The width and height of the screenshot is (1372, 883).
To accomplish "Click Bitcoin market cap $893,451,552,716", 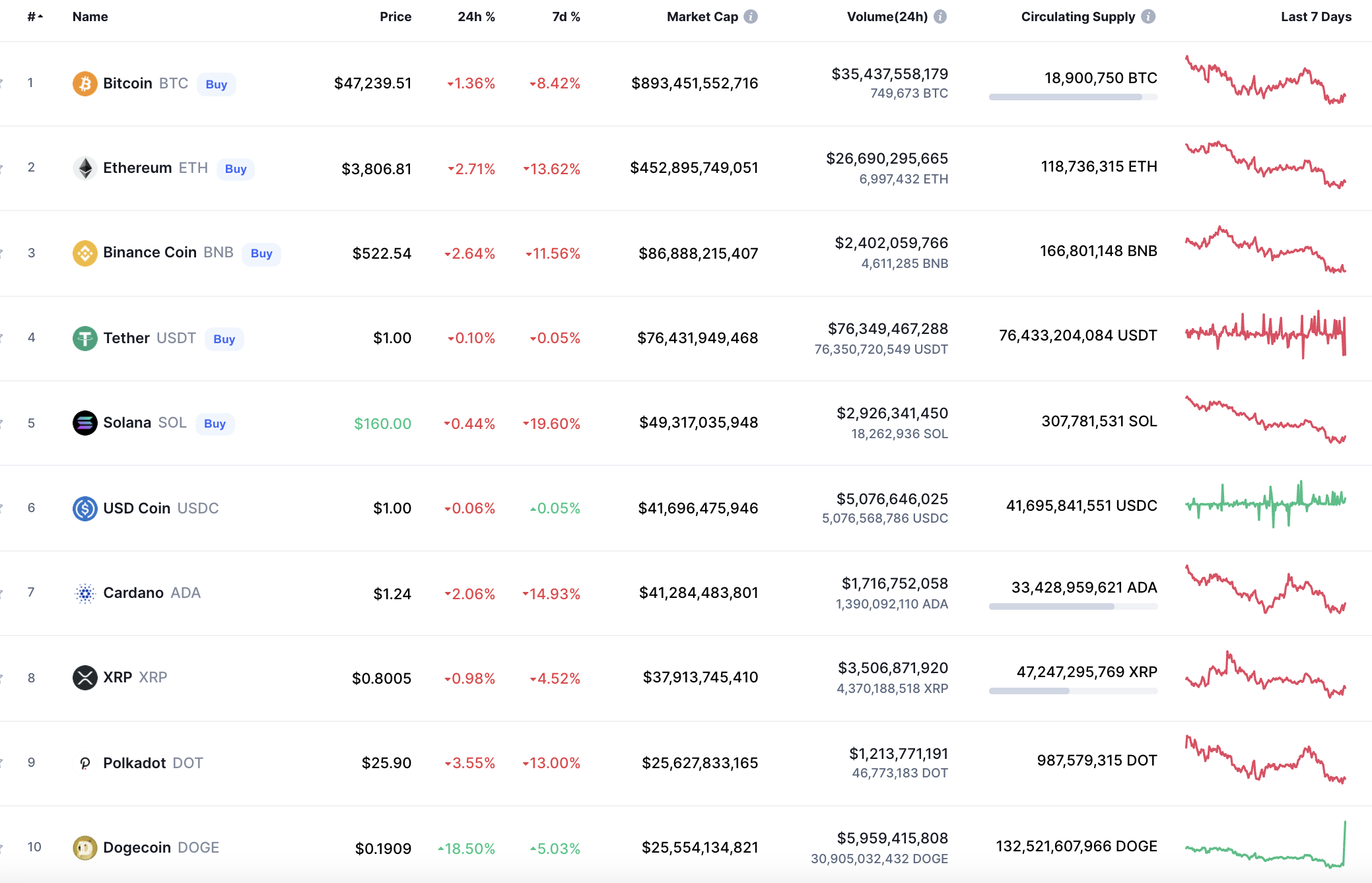I will (695, 84).
